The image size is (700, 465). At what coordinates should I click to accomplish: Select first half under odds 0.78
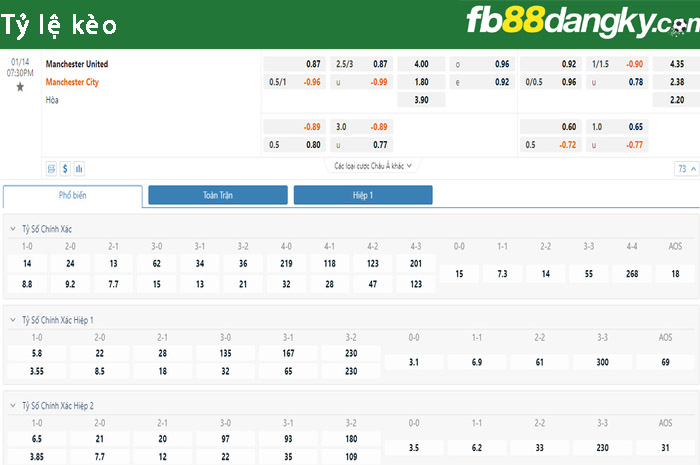(617, 82)
